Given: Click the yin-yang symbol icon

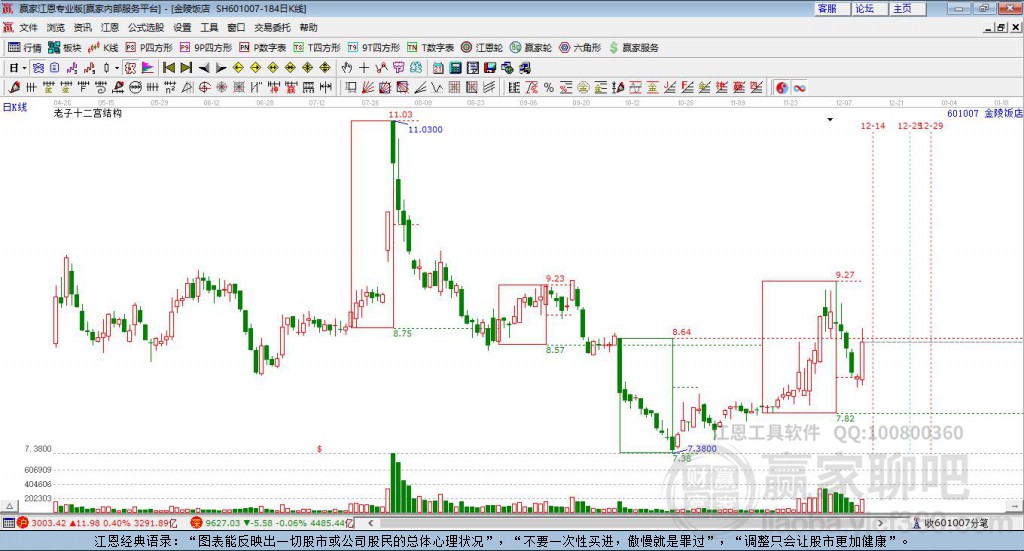Looking at the screenshot, I should click(x=782, y=87).
